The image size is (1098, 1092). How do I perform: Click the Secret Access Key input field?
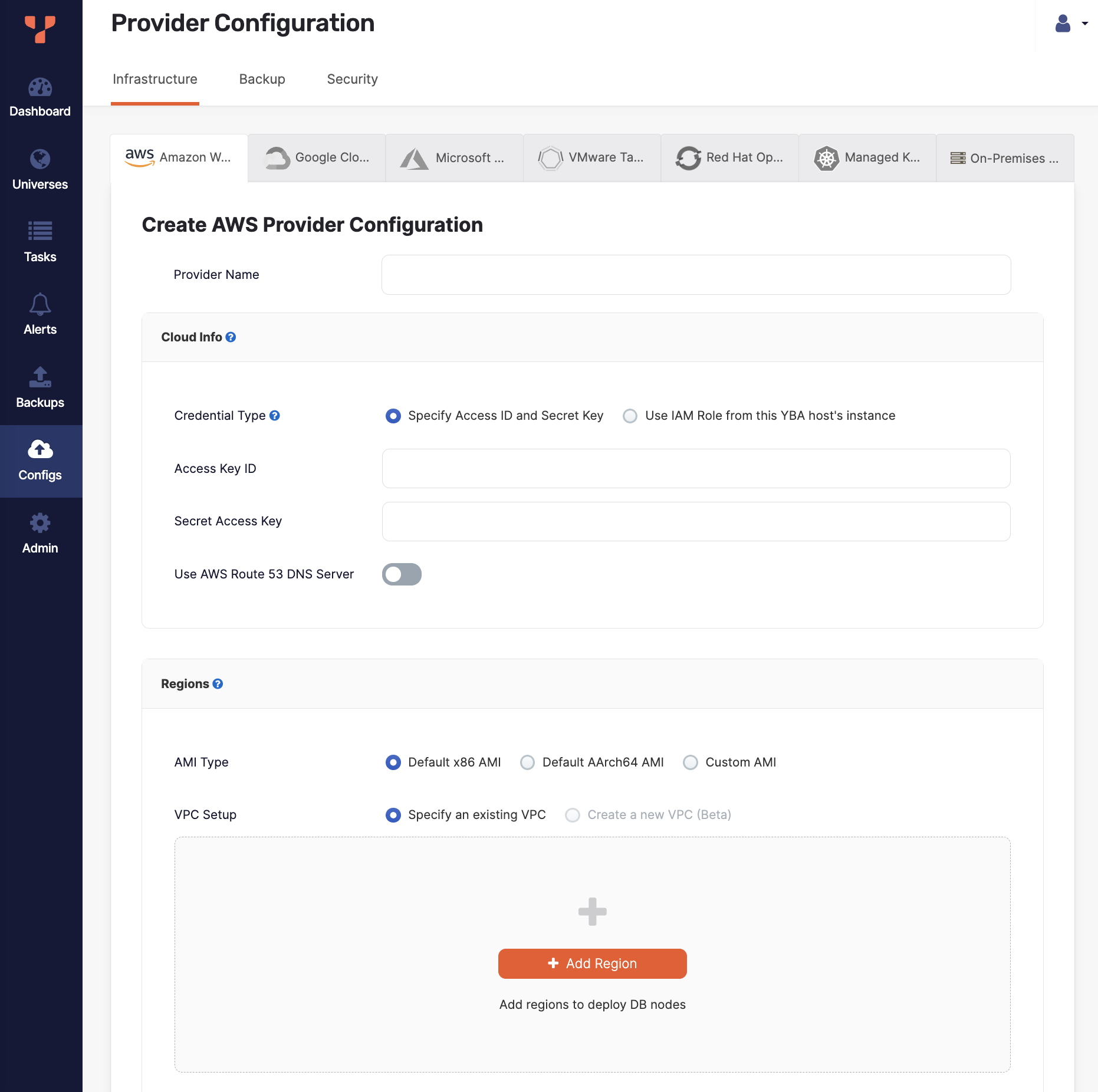pyautogui.click(x=696, y=521)
